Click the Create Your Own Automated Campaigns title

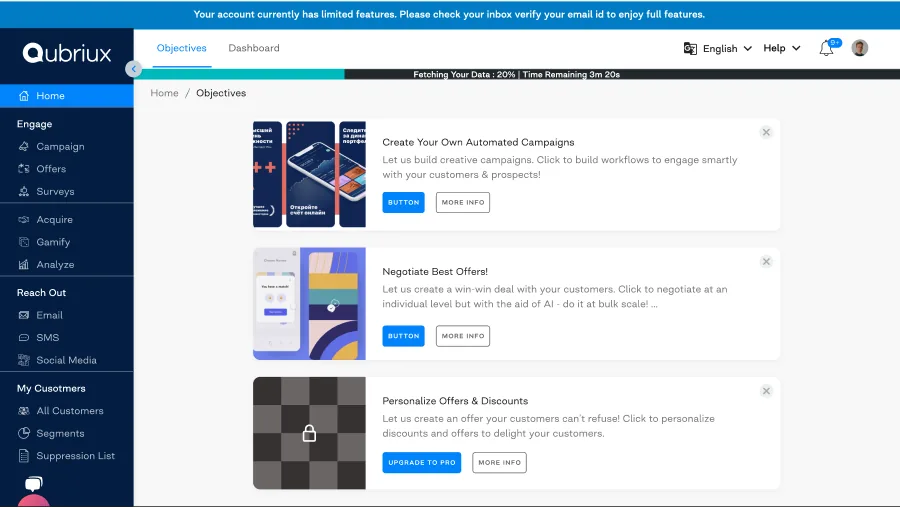(x=478, y=142)
